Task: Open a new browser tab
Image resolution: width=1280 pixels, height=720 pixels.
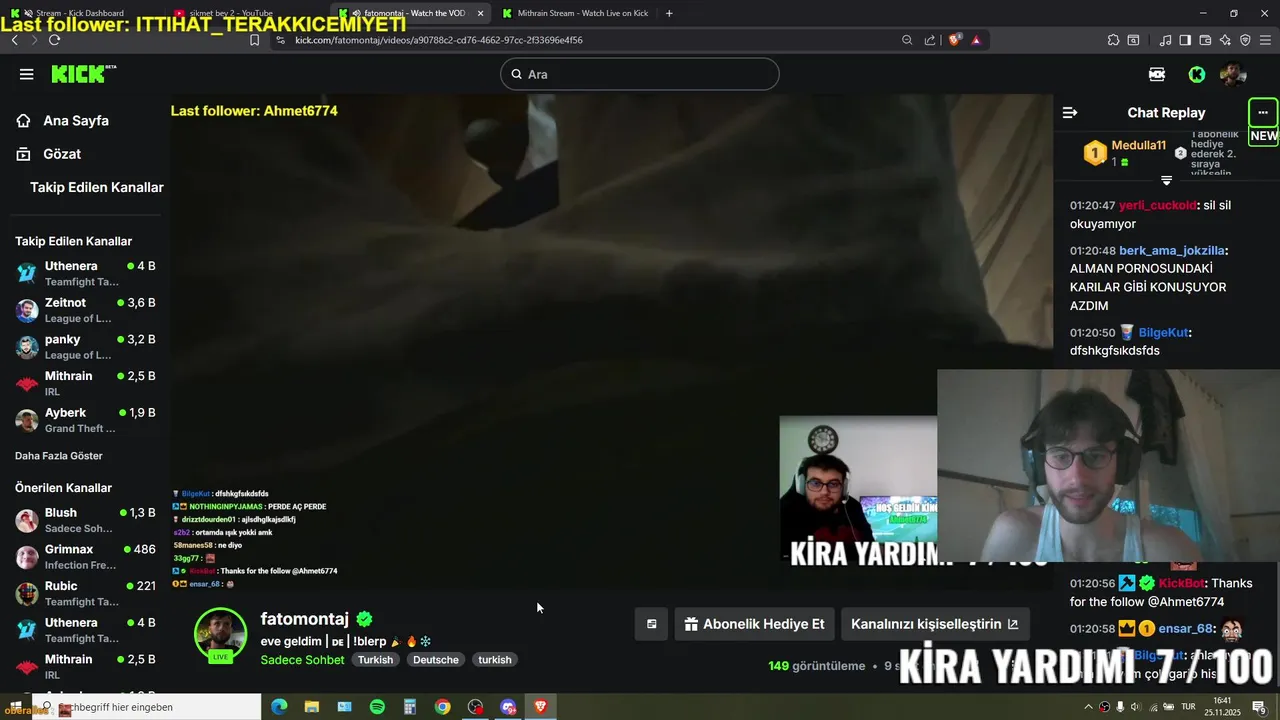Action: [x=669, y=13]
